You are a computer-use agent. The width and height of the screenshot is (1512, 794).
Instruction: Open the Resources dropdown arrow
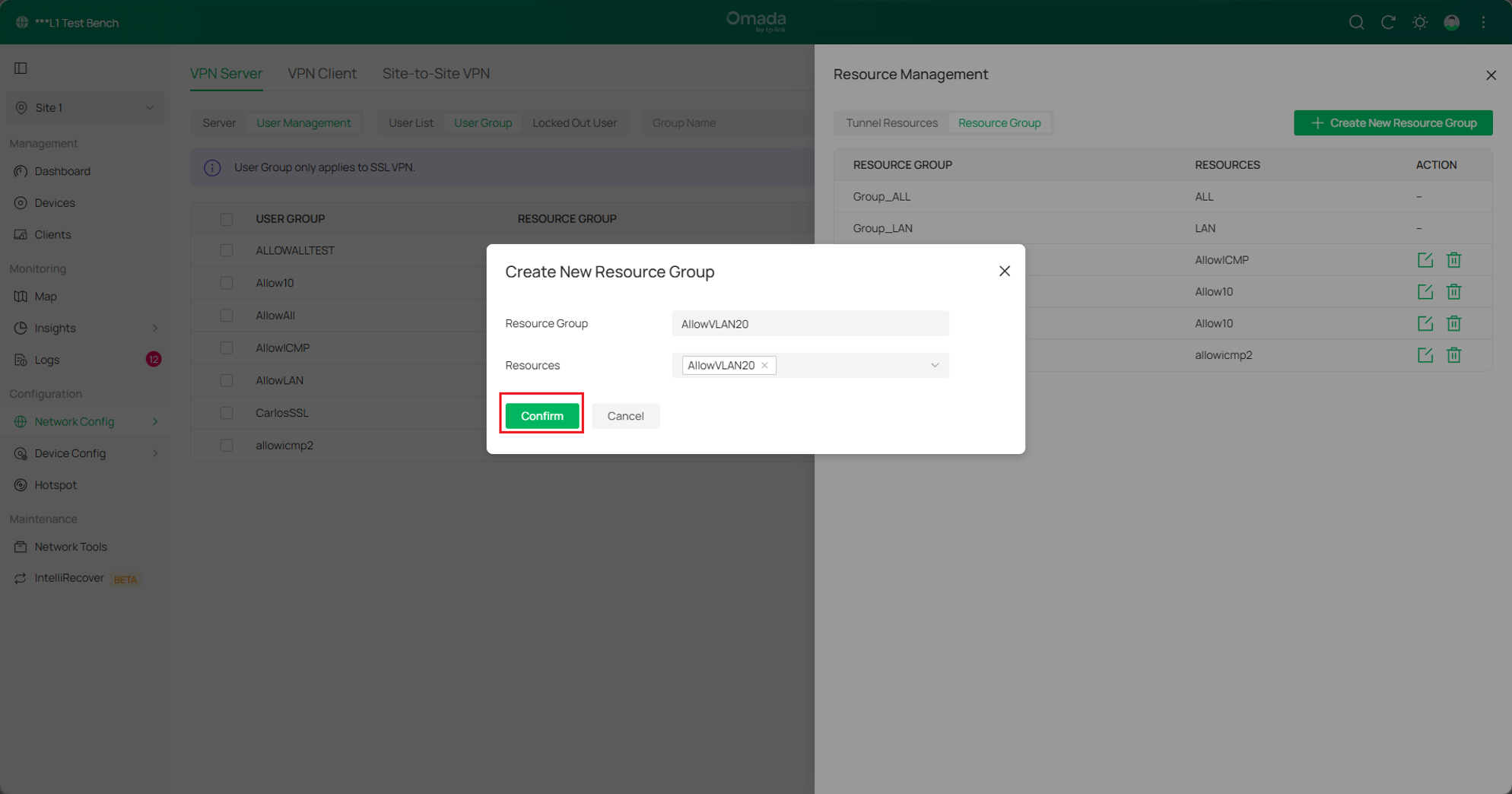point(935,366)
